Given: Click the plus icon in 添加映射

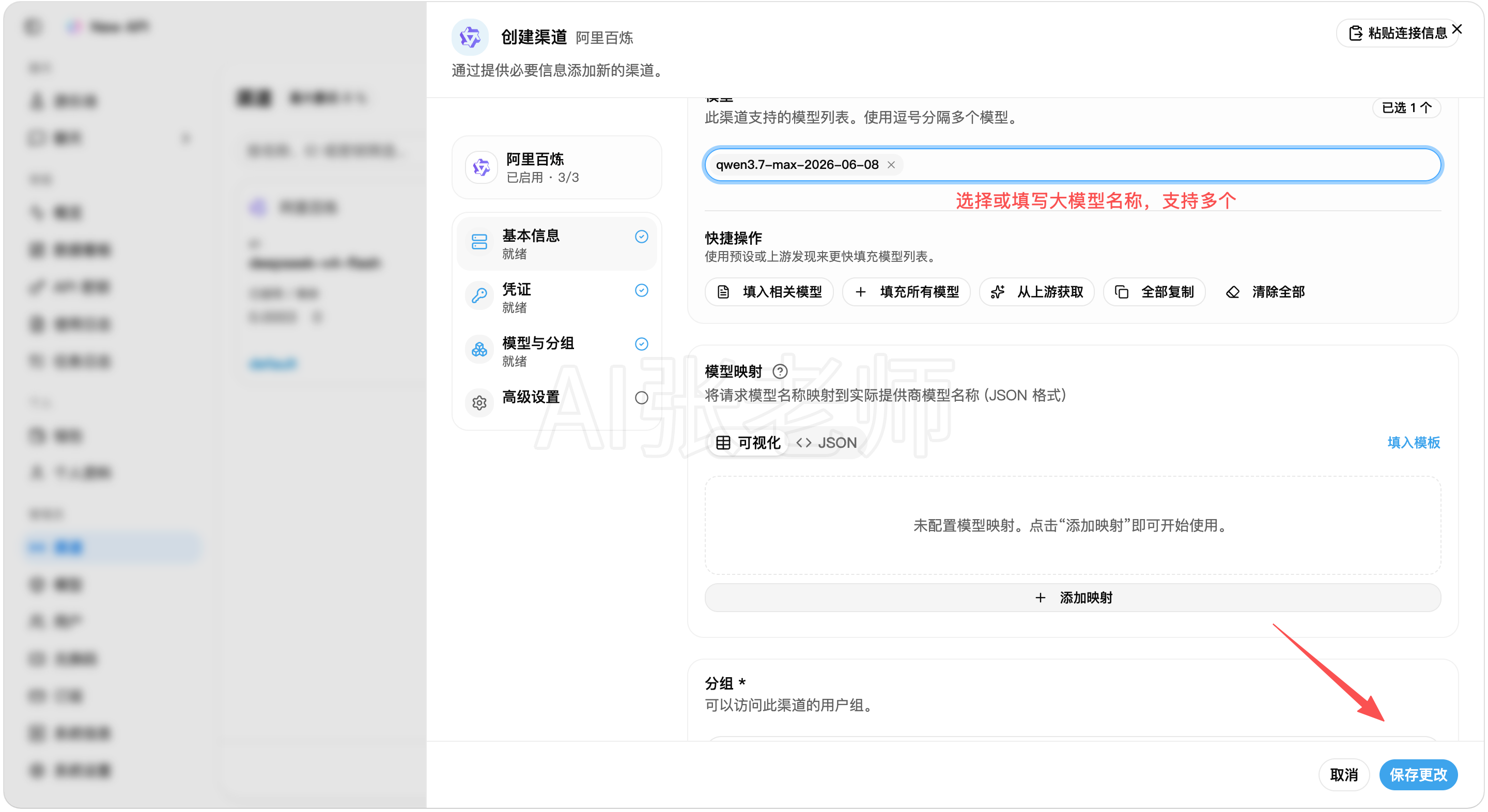Looking at the screenshot, I should click(x=1040, y=597).
